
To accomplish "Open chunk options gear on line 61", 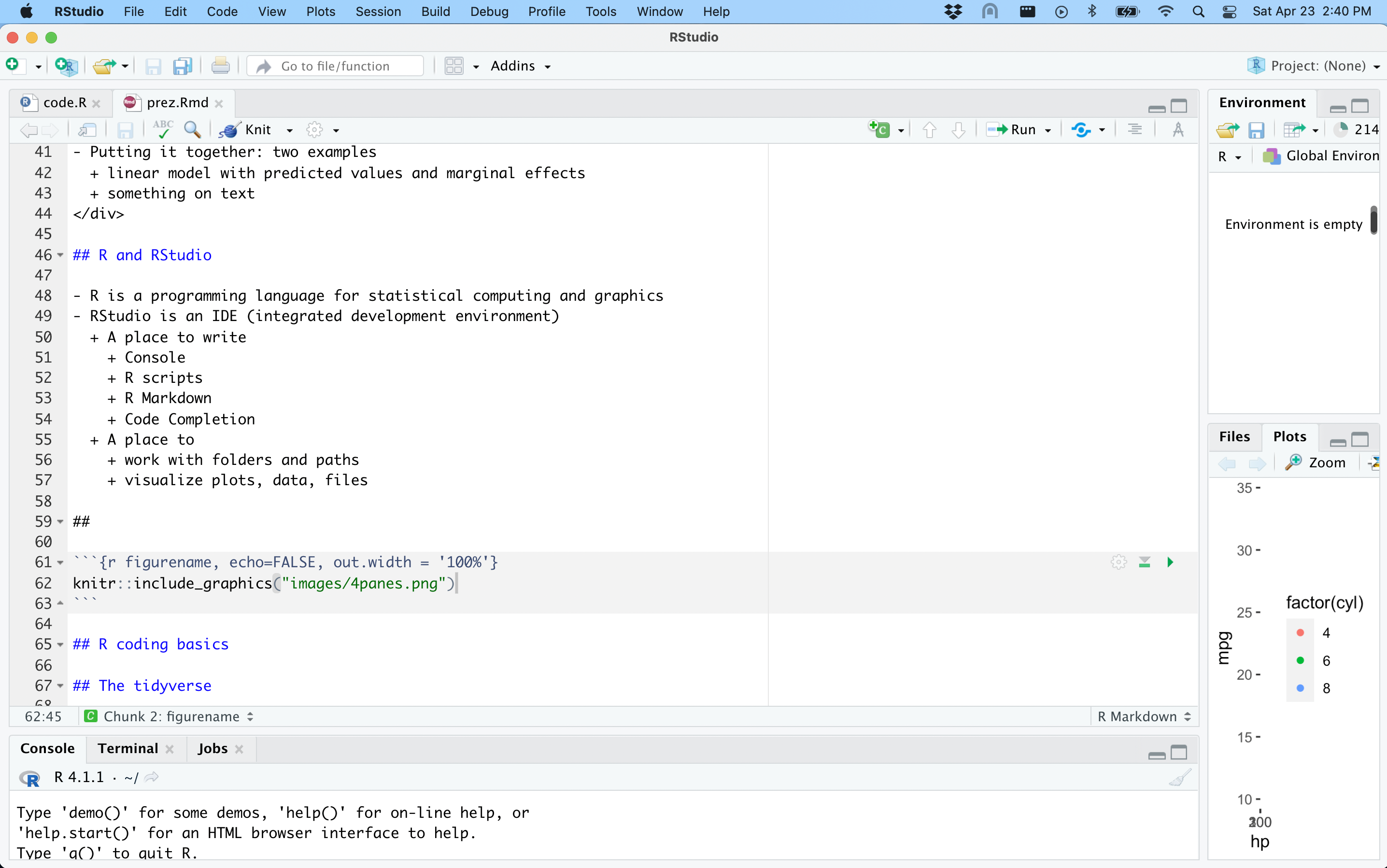I will tap(1119, 562).
